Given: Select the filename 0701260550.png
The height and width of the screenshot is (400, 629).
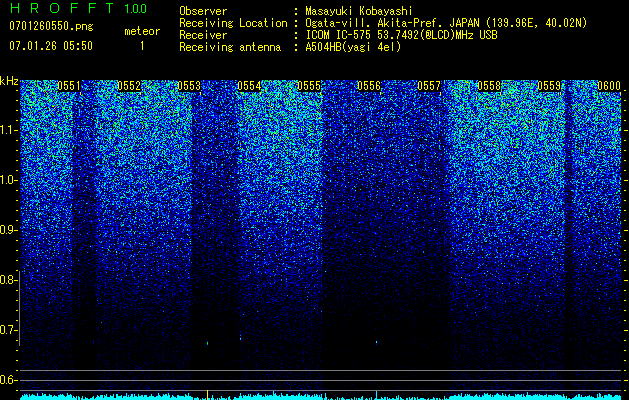Looking at the screenshot, I should coord(51,27).
